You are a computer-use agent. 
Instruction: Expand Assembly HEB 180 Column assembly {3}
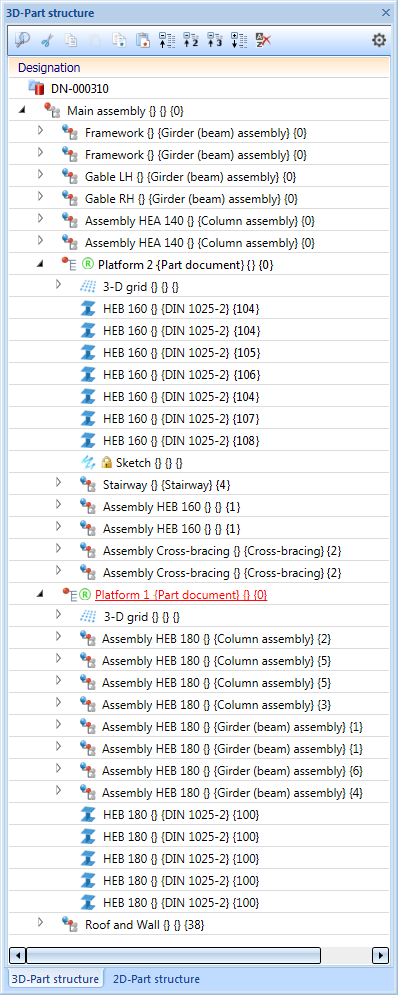pos(58,702)
